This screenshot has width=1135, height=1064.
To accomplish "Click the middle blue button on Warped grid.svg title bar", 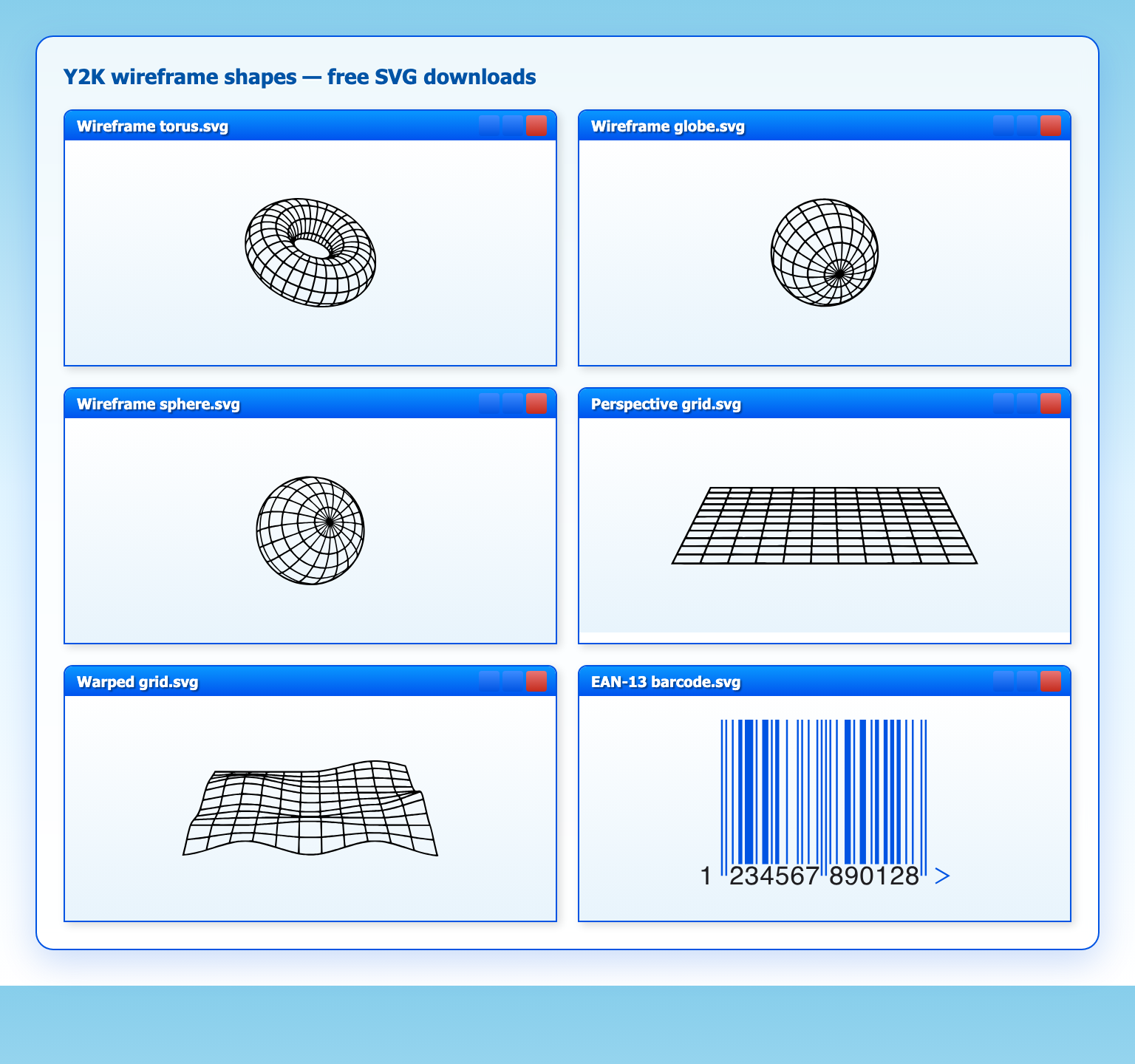I will (x=513, y=681).
